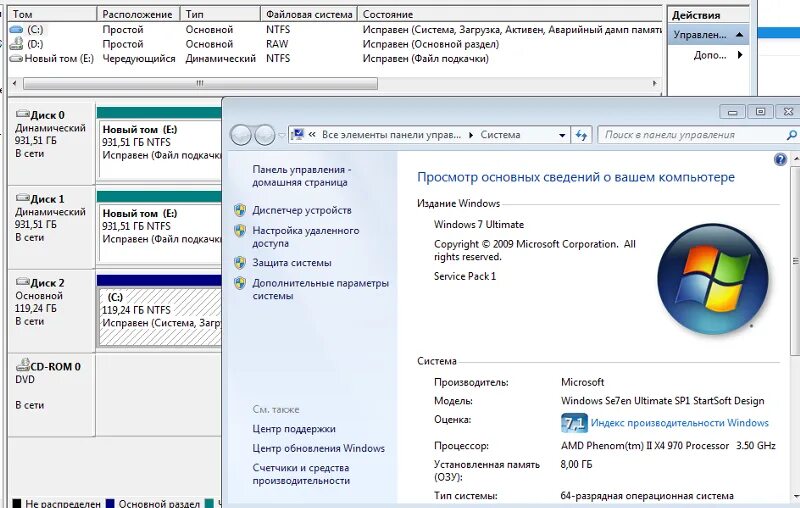The image size is (800, 508).
Task: Click the RAW file system cell
Action: coord(277,44)
